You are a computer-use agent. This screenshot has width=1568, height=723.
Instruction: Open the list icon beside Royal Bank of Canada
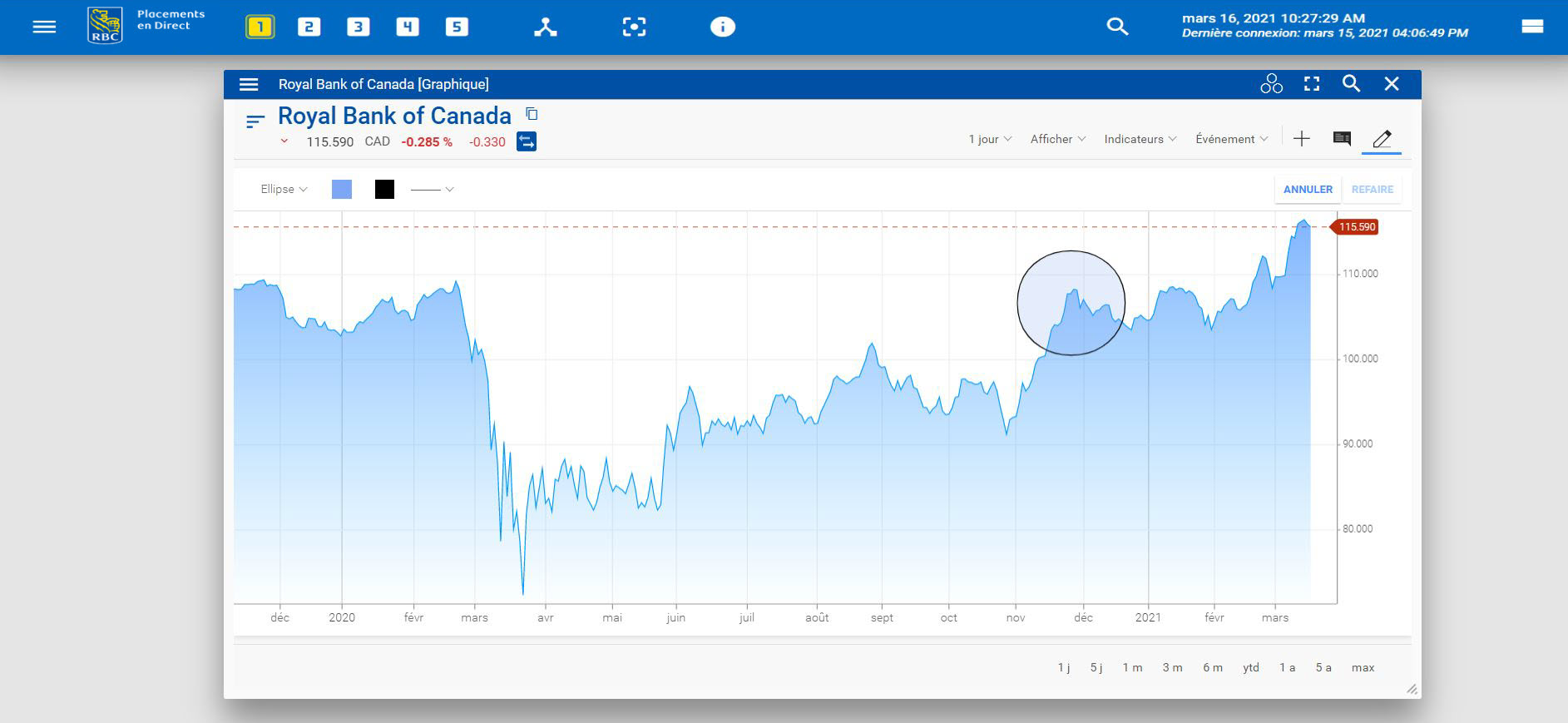[255, 121]
